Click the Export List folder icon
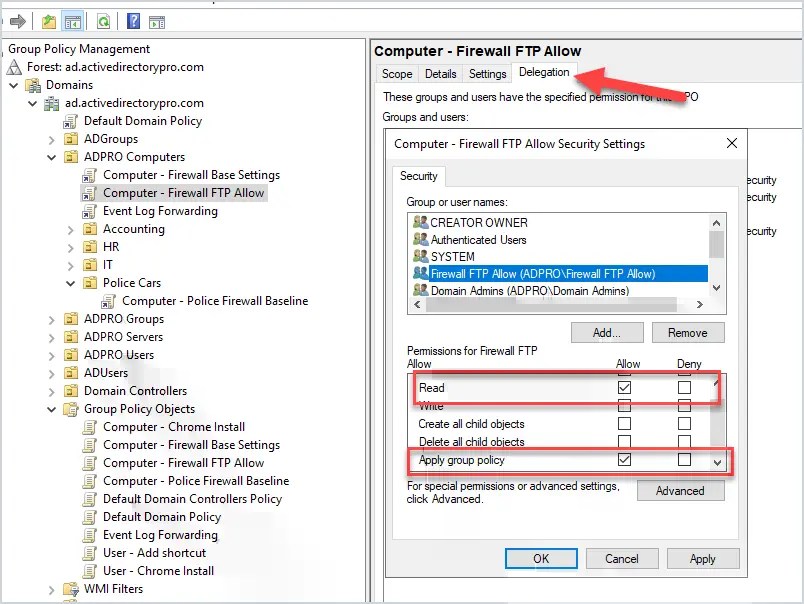 tap(48, 20)
